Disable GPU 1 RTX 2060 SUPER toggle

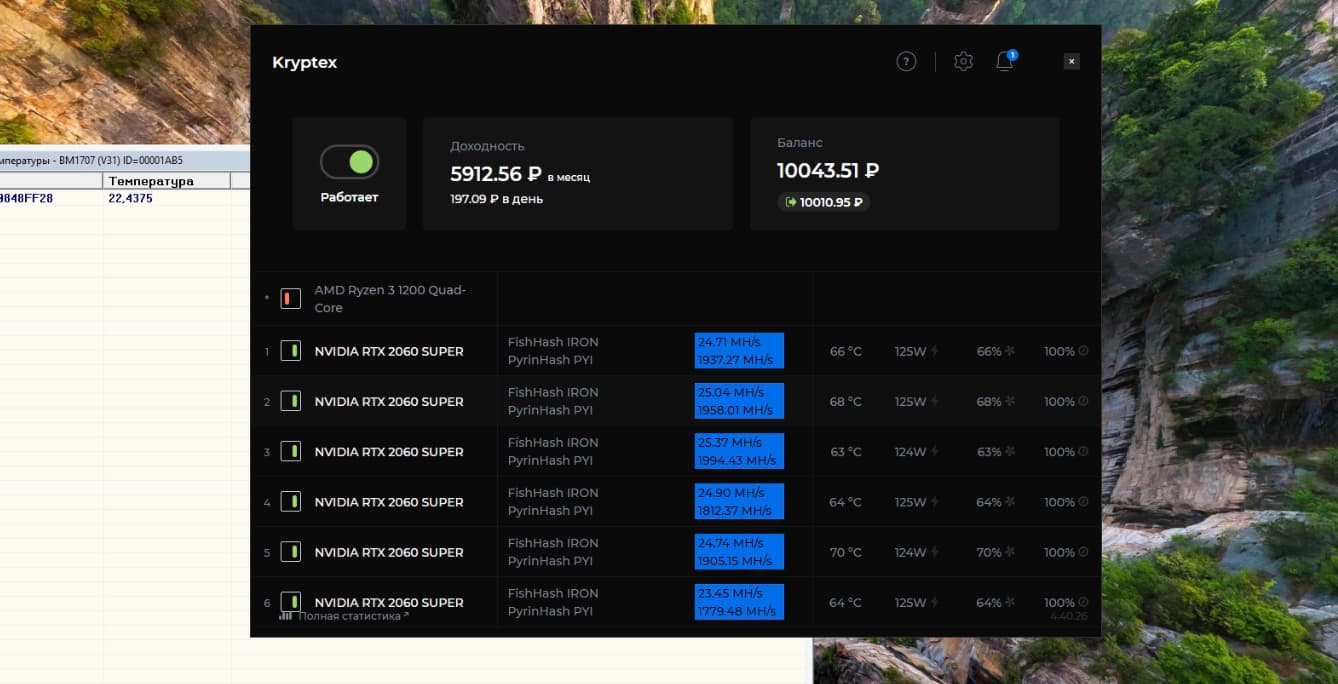click(291, 352)
